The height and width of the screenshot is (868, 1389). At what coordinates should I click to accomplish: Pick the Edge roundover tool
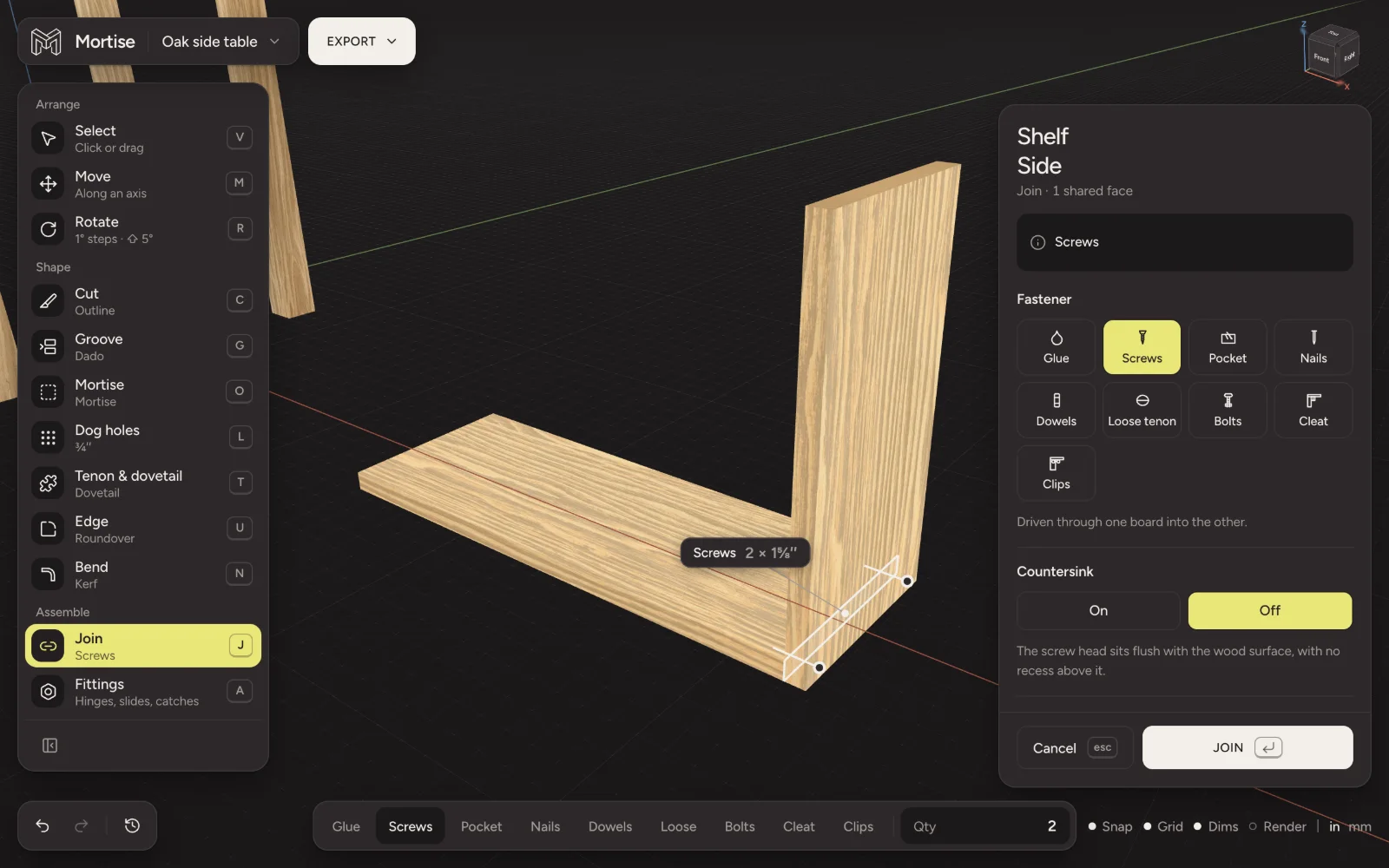[142, 529]
